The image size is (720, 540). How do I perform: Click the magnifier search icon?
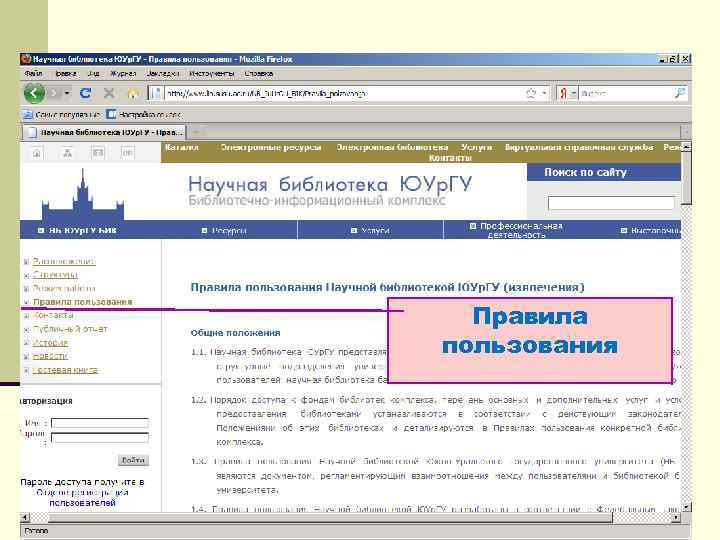click(680, 93)
